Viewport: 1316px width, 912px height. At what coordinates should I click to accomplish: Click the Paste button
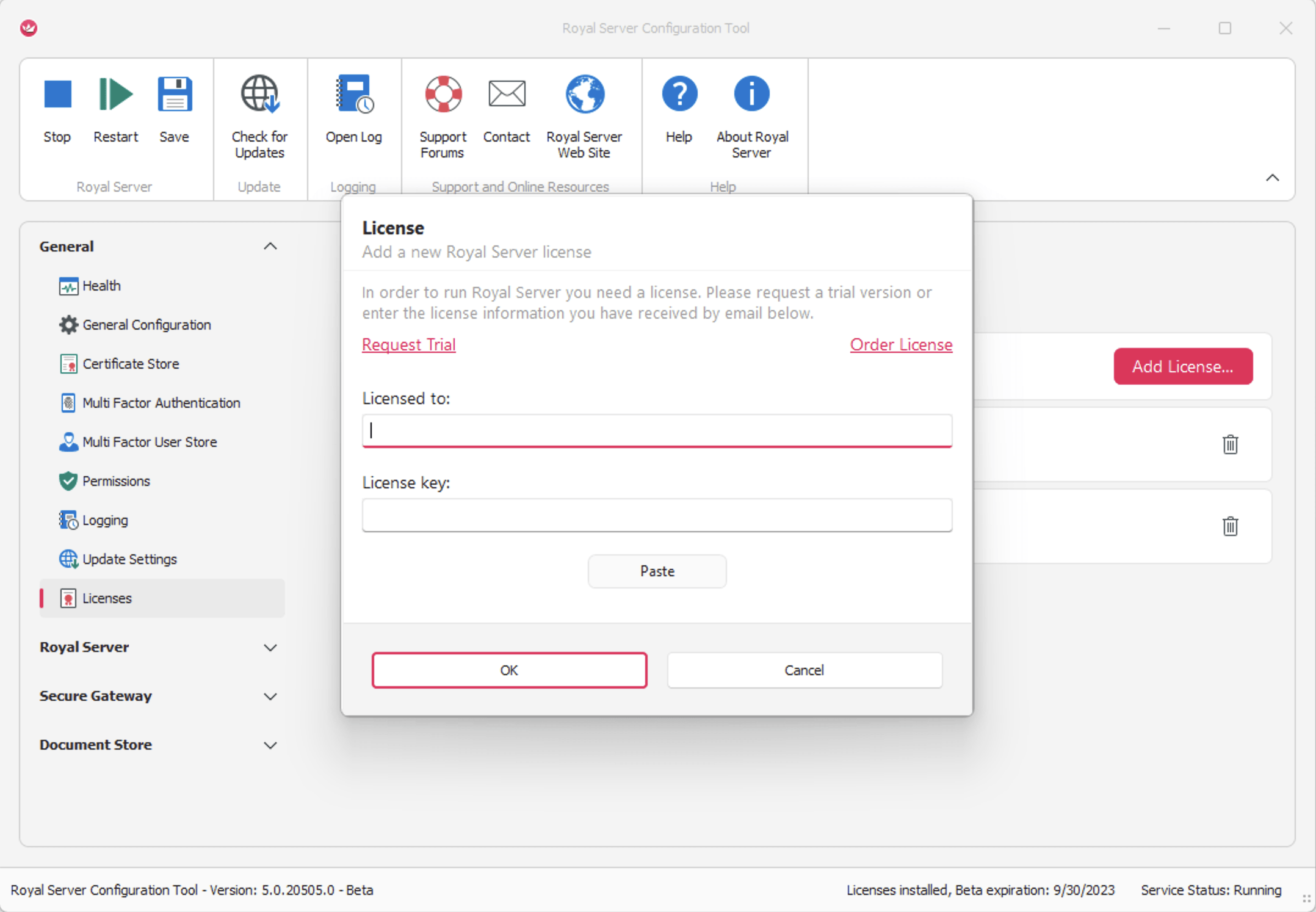click(x=657, y=571)
